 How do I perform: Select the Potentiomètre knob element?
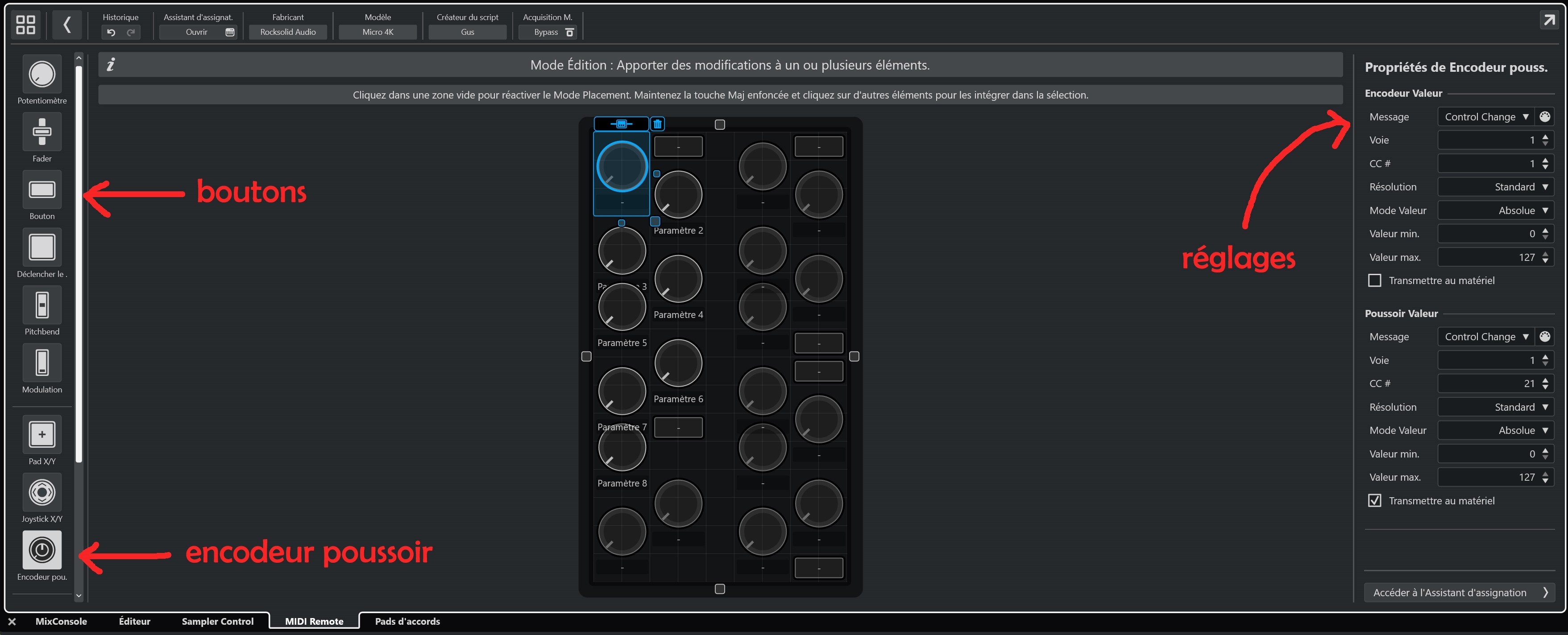tap(42, 74)
